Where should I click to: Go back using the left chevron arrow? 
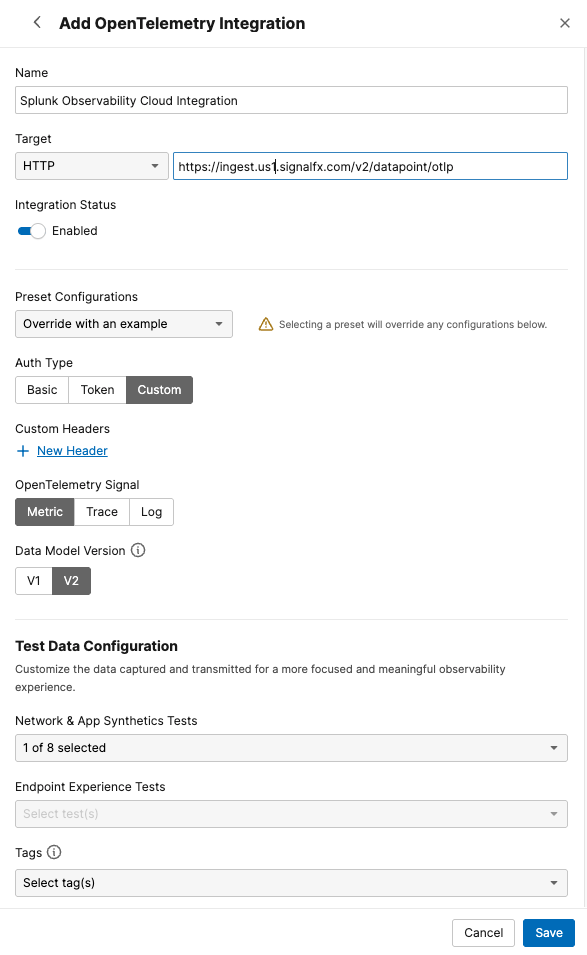tap(37, 23)
